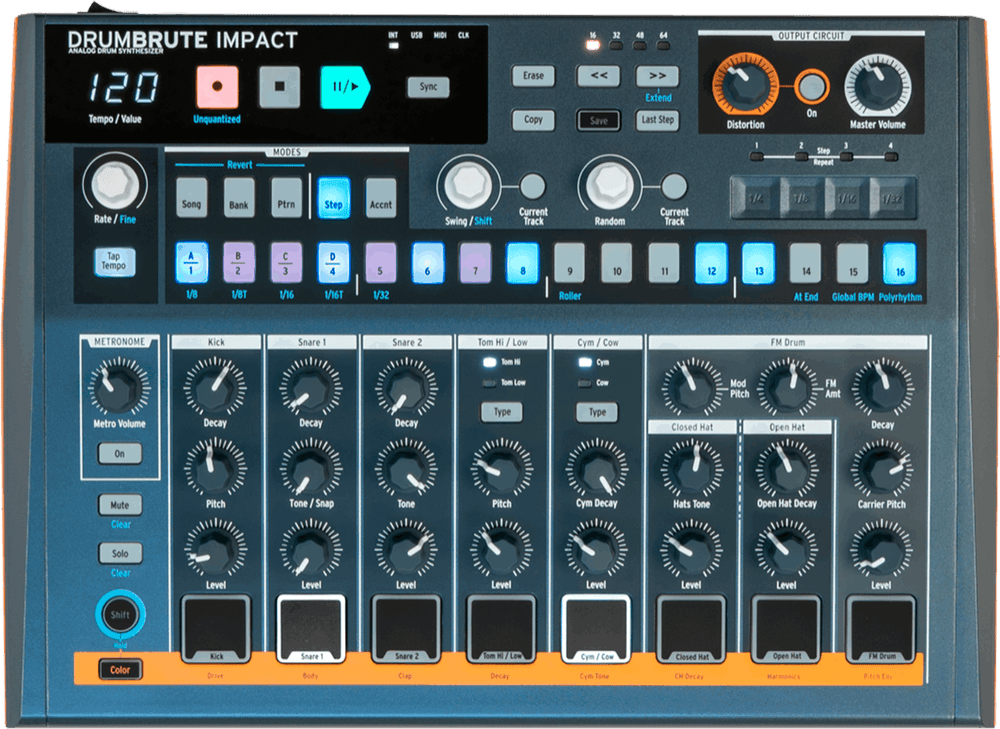Viewport: 1000px width, 729px height.
Task: Toggle the Distortion On button
Action: coord(811,87)
